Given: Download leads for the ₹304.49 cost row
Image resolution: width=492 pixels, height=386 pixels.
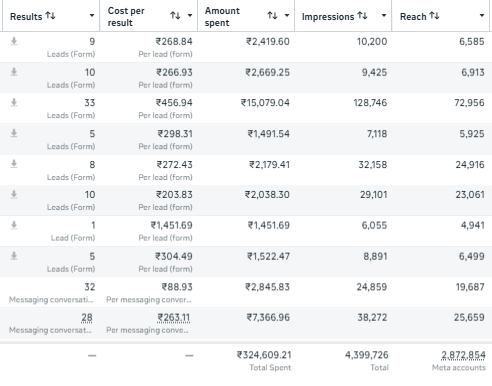Looking at the screenshot, I should [14, 256].
